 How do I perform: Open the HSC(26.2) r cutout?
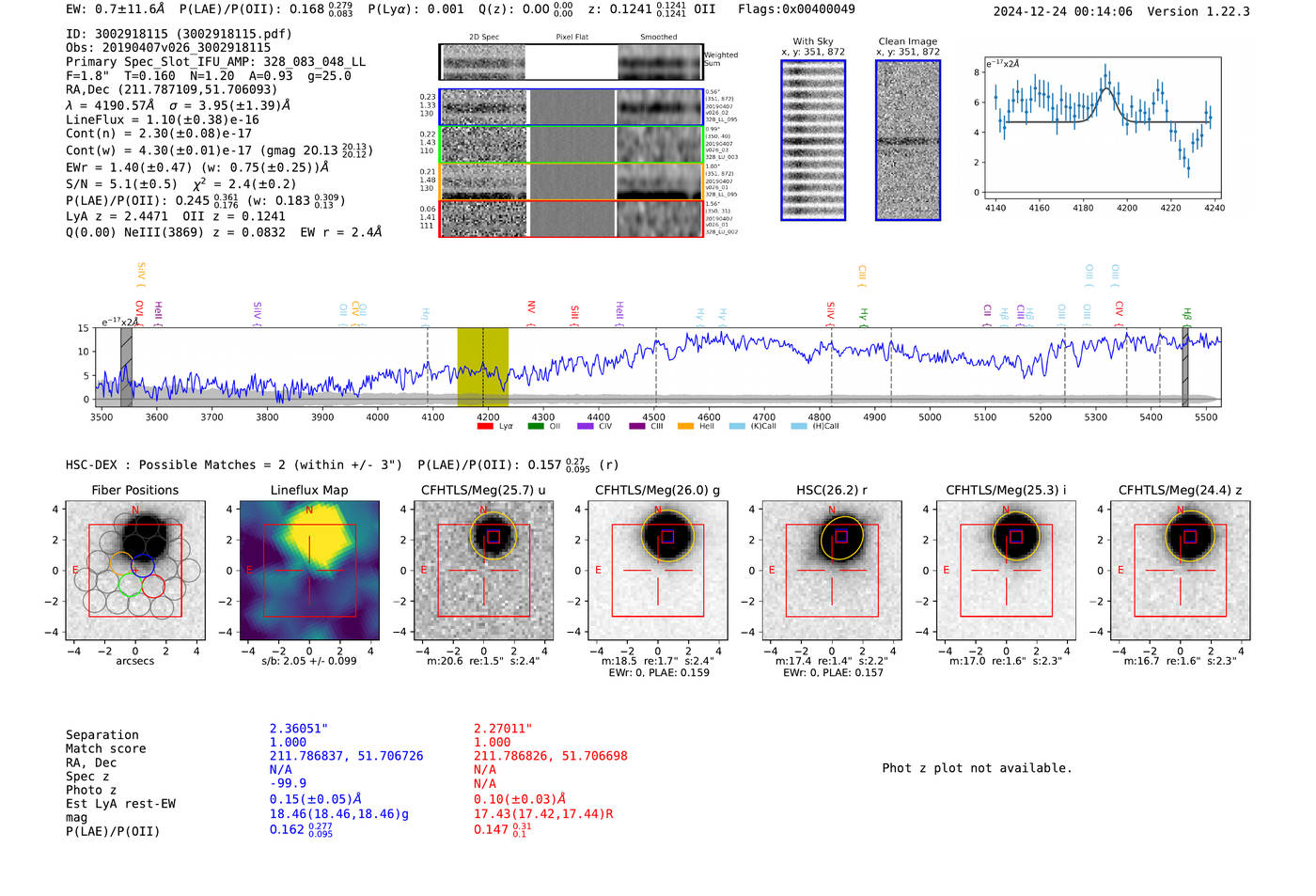tap(832, 570)
